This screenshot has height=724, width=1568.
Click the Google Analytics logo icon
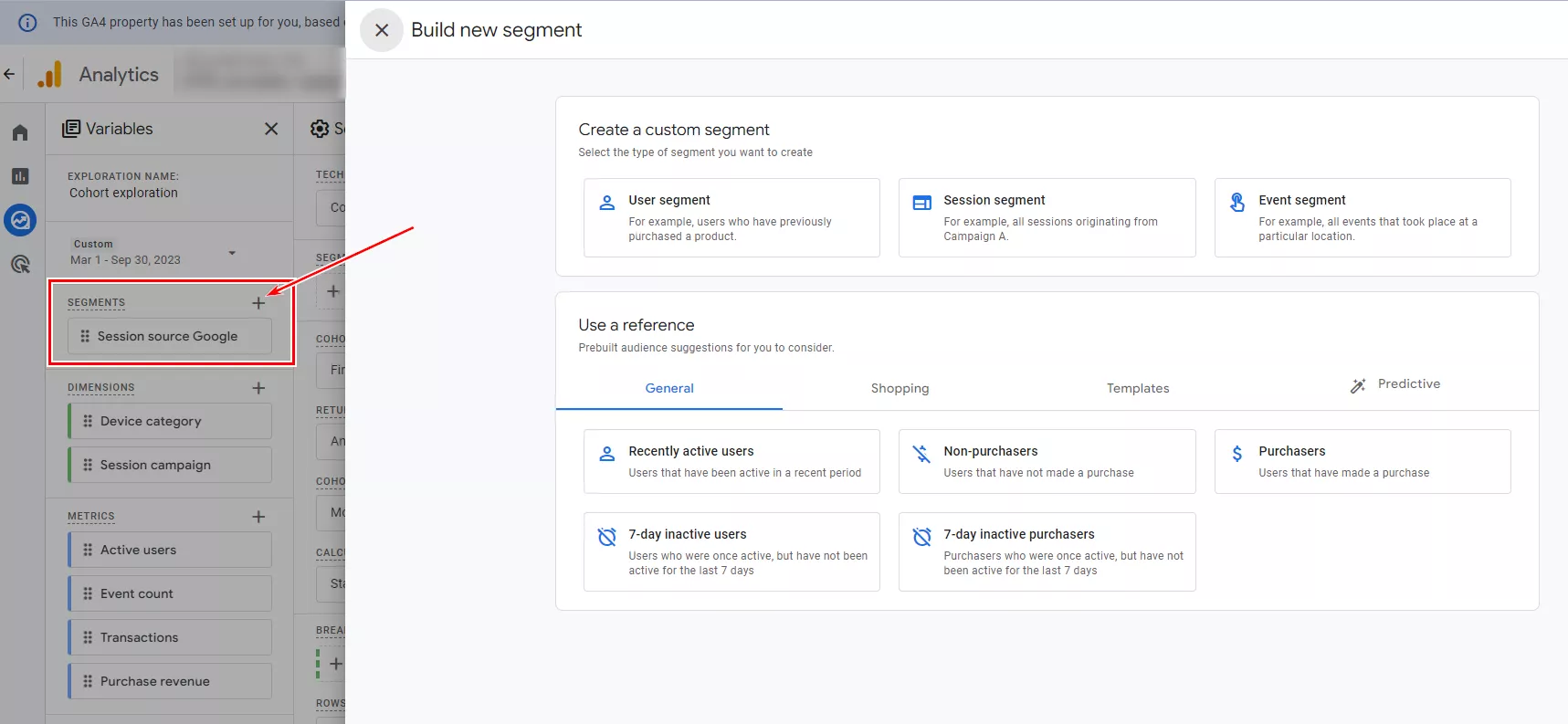click(x=49, y=75)
